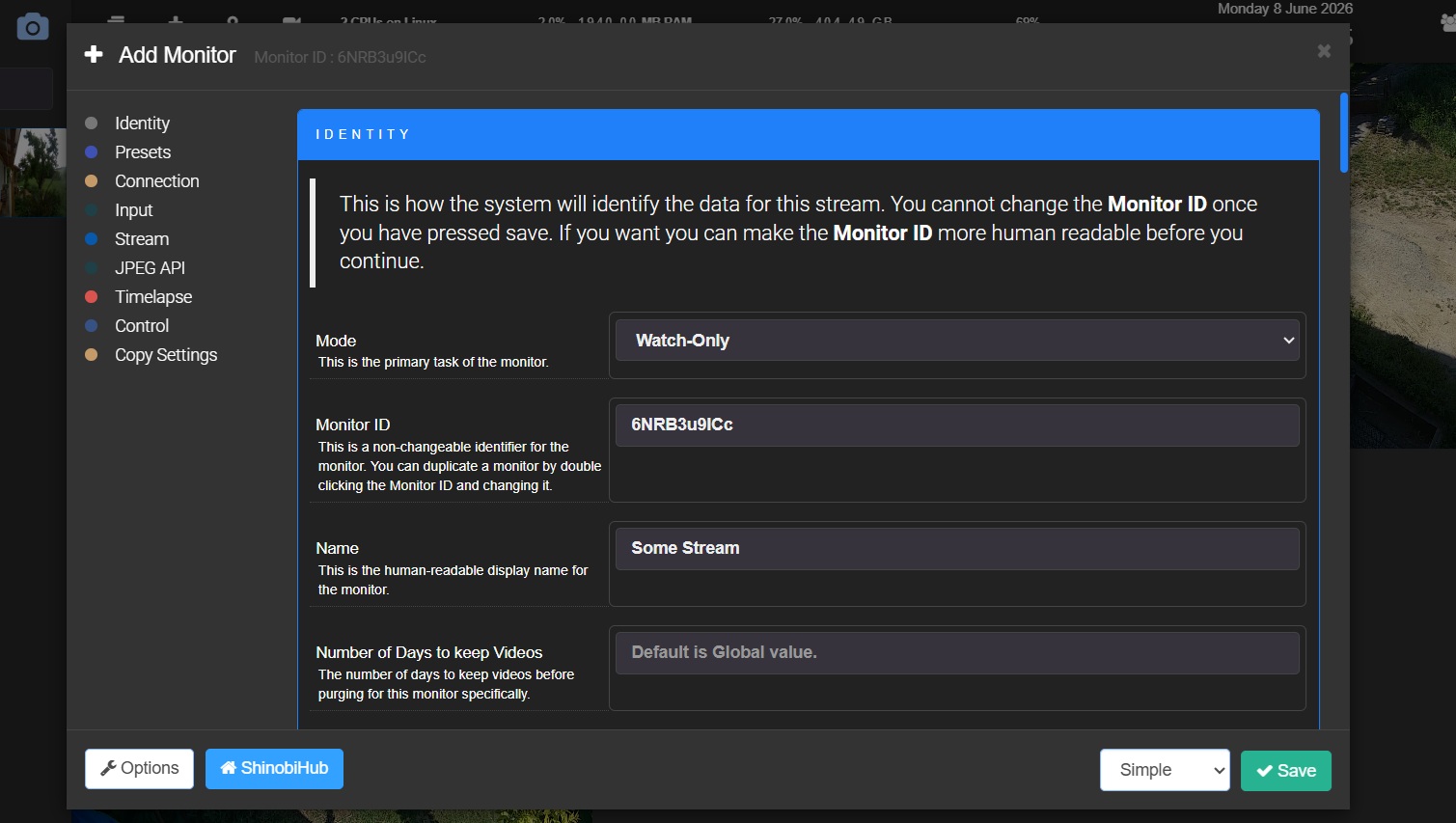
Task: Open the JPEG API section
Action: [x=150, y=268]
